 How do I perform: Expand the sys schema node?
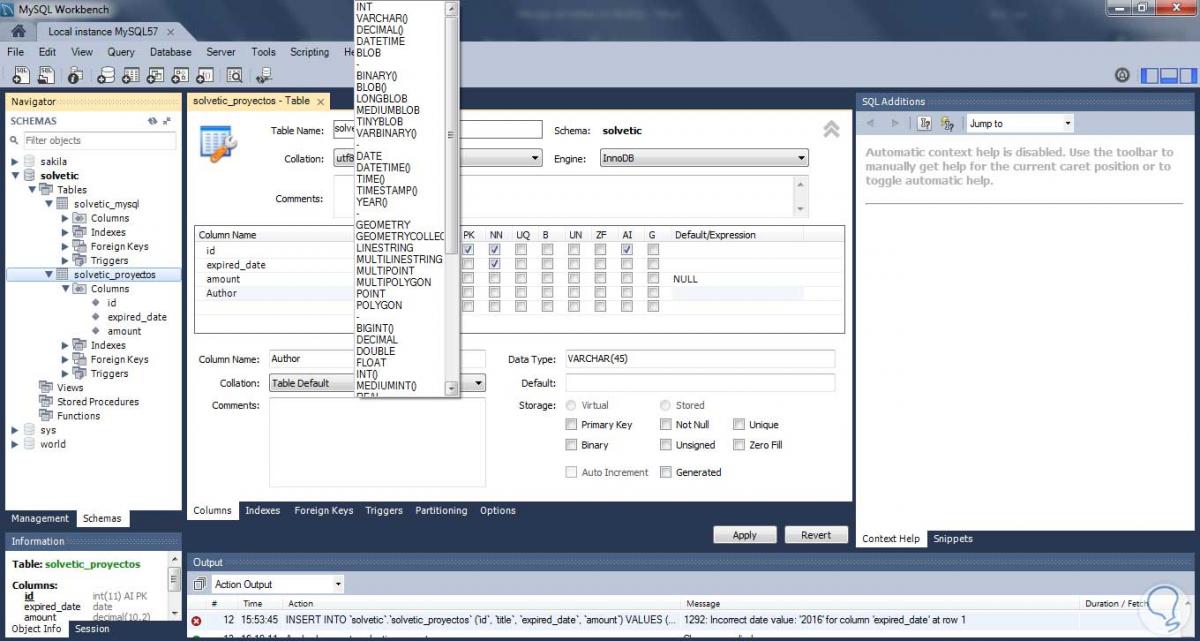(14, 430)
